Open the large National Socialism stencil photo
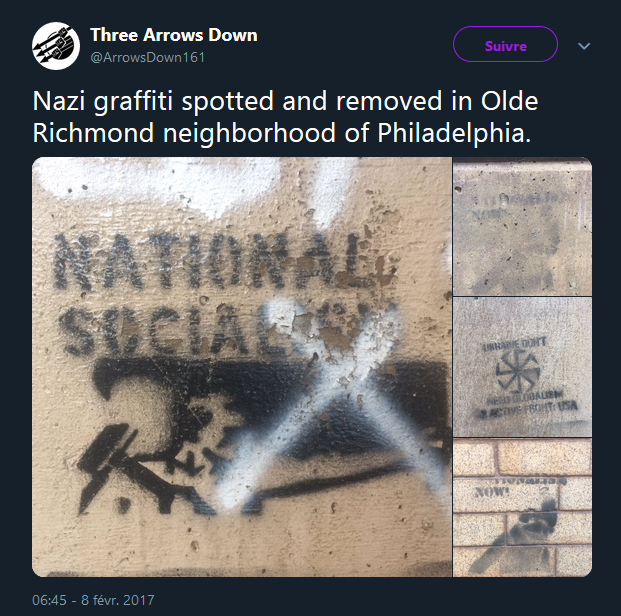The height and width of the screenshot is (616, 621). [x=242, y=367]
